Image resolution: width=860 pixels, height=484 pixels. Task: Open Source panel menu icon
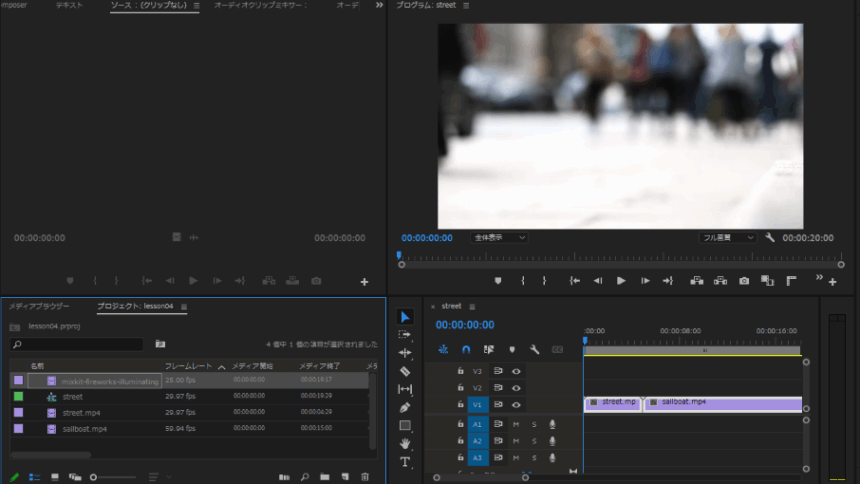(x=196, y=5)
